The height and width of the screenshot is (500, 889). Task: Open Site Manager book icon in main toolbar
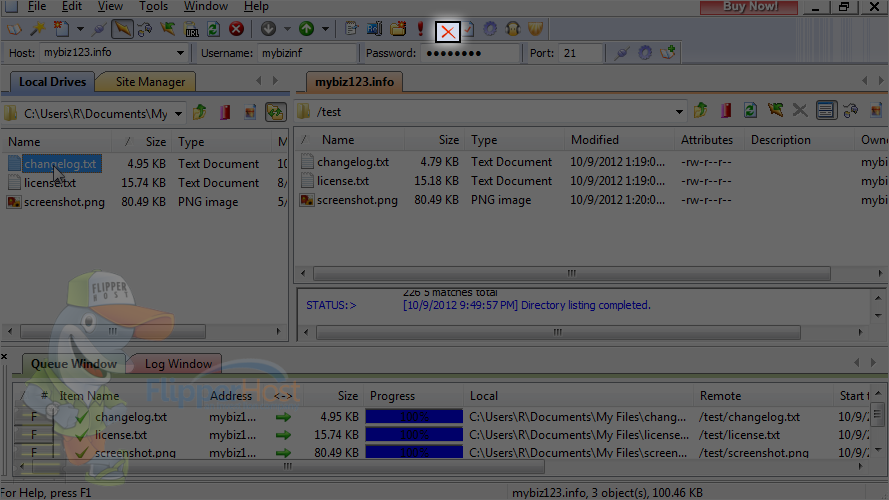point(15,29)
